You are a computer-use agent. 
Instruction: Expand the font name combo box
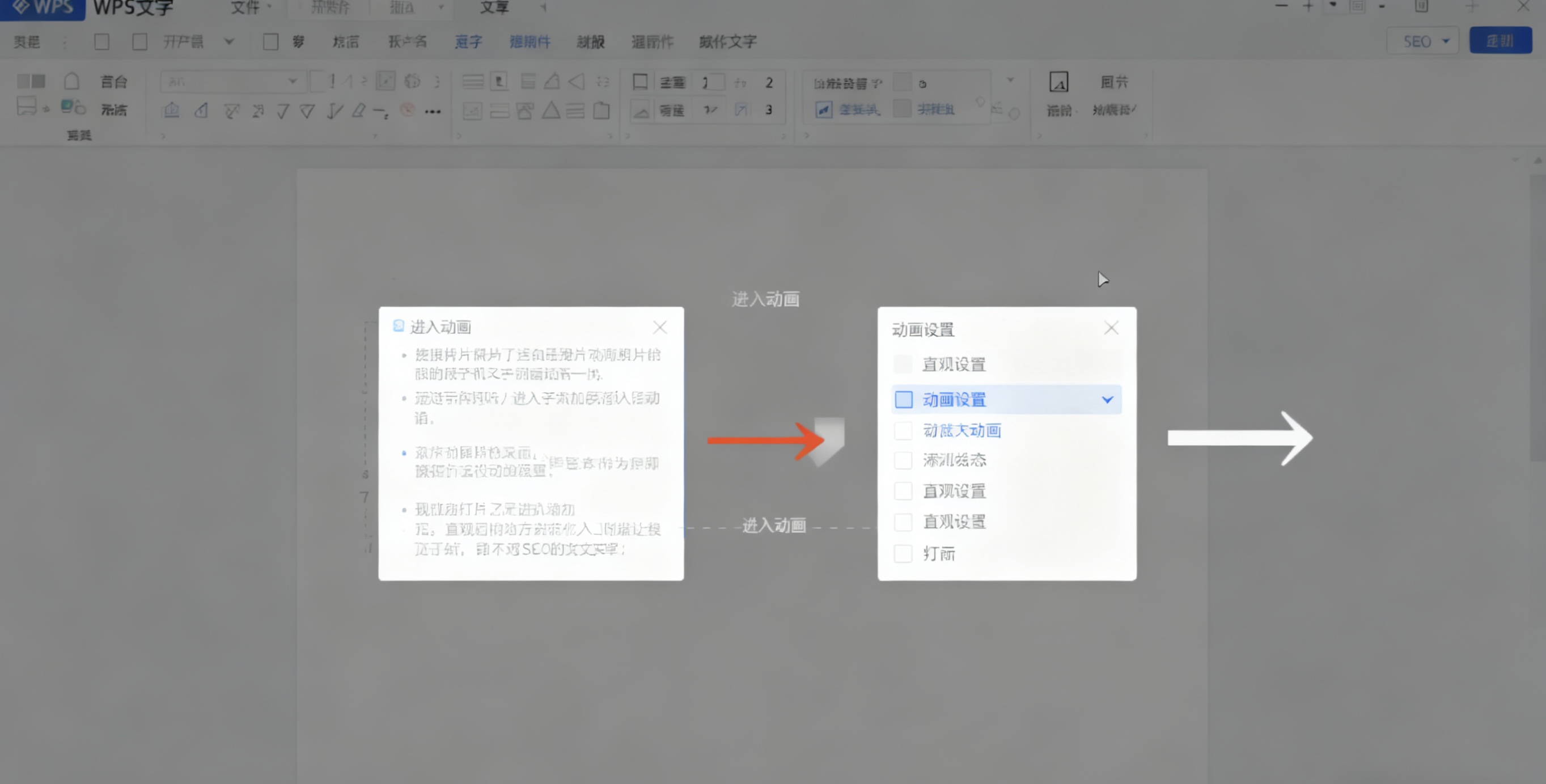click(293, 81)
